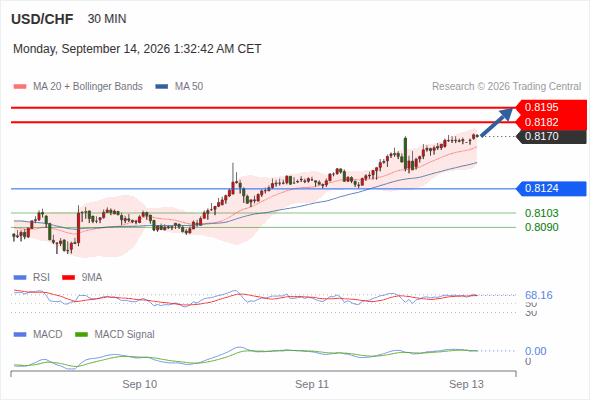Click the MA 20 + Bollinger Bands red swatch

click(x=20, y=87)
